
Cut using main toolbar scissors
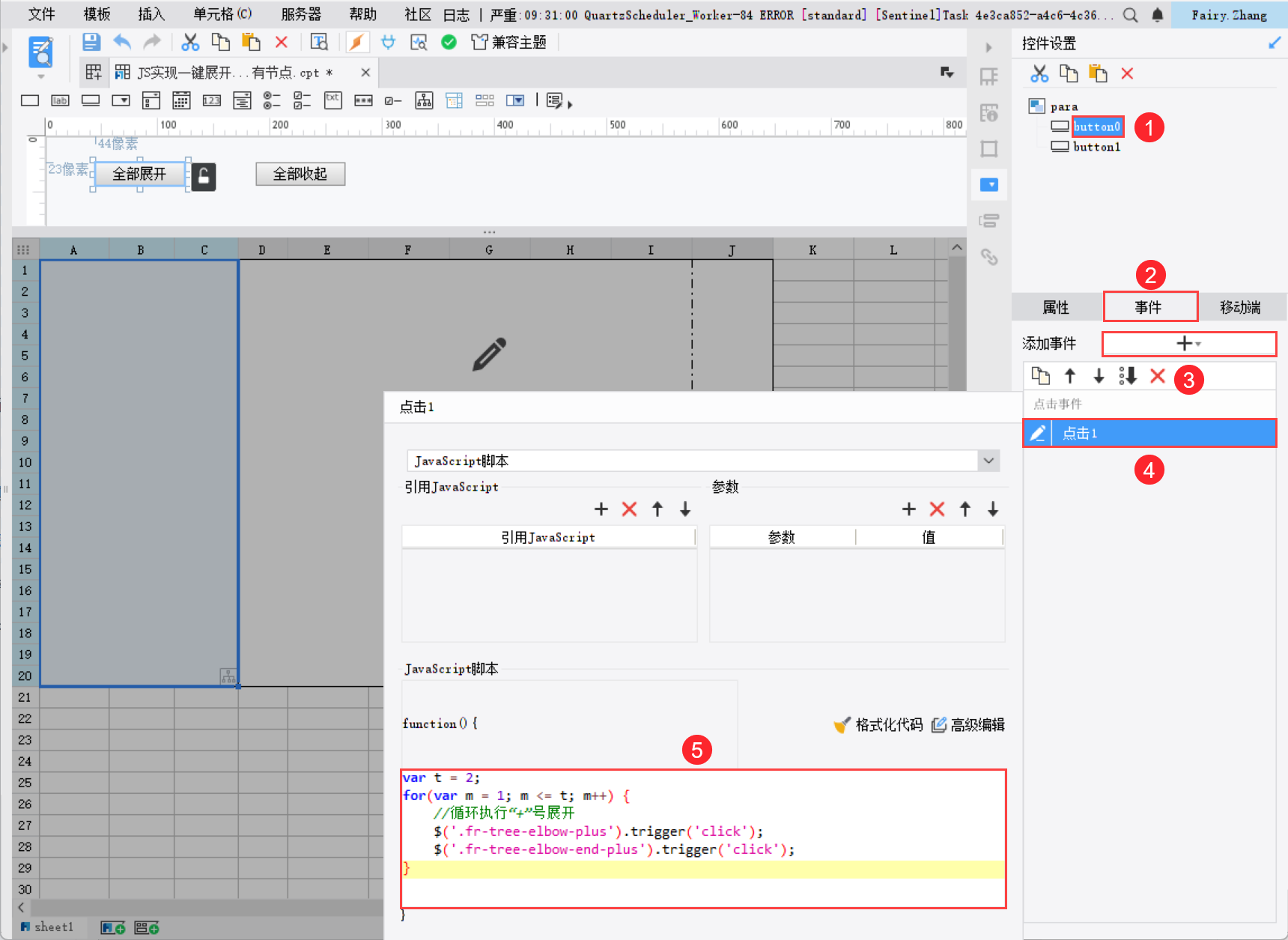pyautogui.click(x=190, y=42)
